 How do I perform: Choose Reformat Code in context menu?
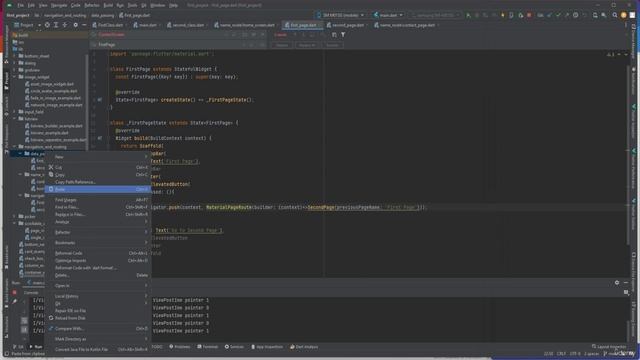coord(98,253)
